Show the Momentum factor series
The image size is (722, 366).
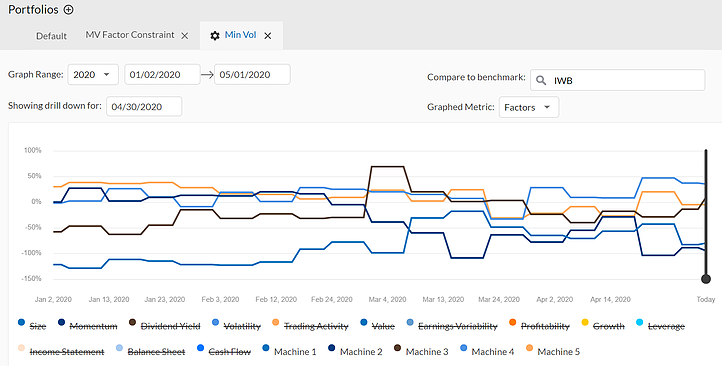(x=87, y=325)
